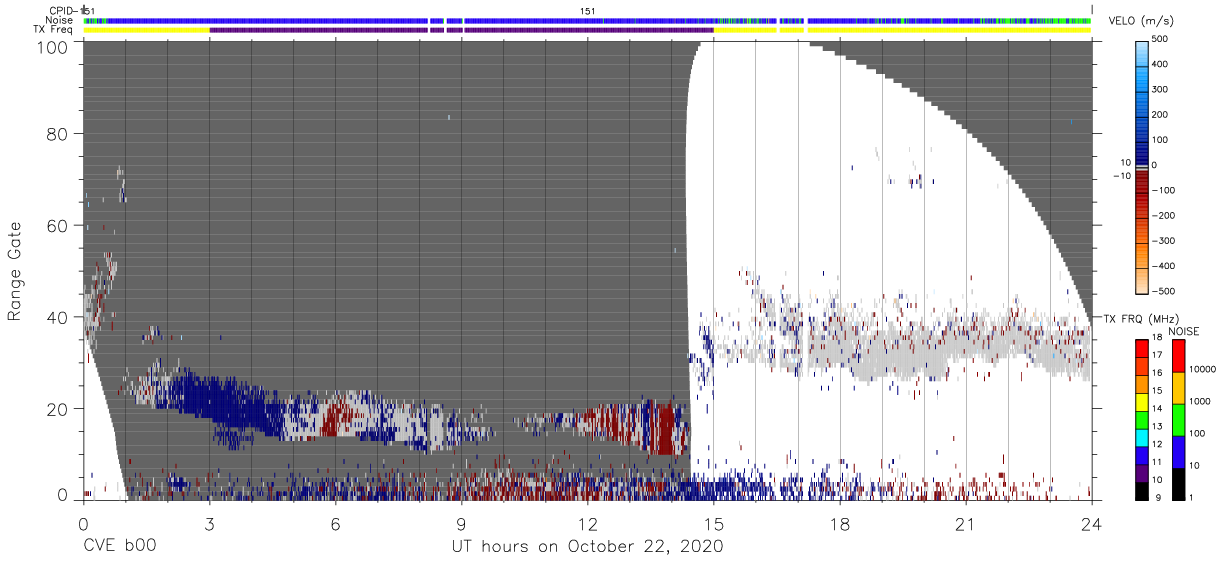Click the 400 label on velocity scale

[x=1161, y=64]
